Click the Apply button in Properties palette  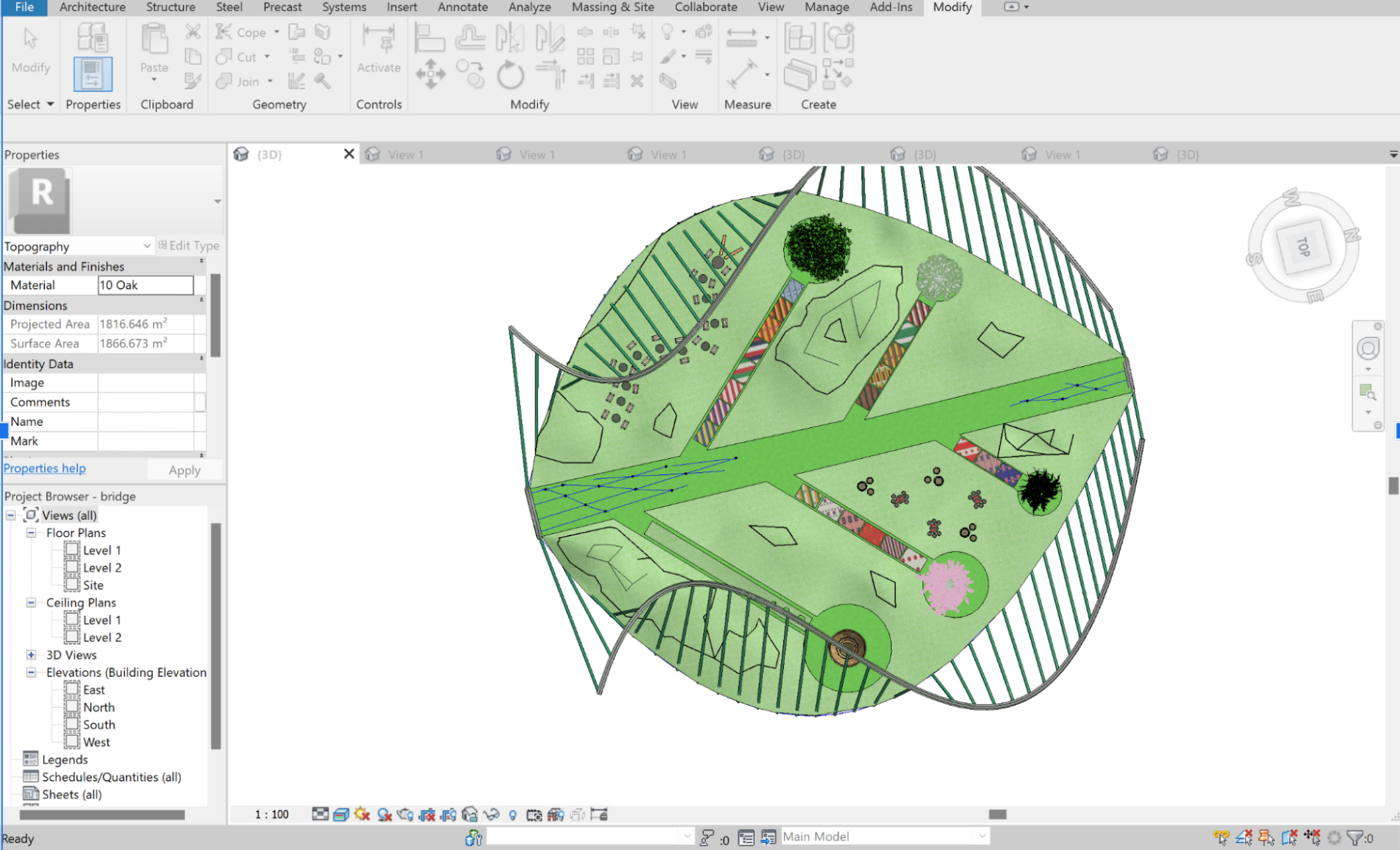tap(184, 469)
